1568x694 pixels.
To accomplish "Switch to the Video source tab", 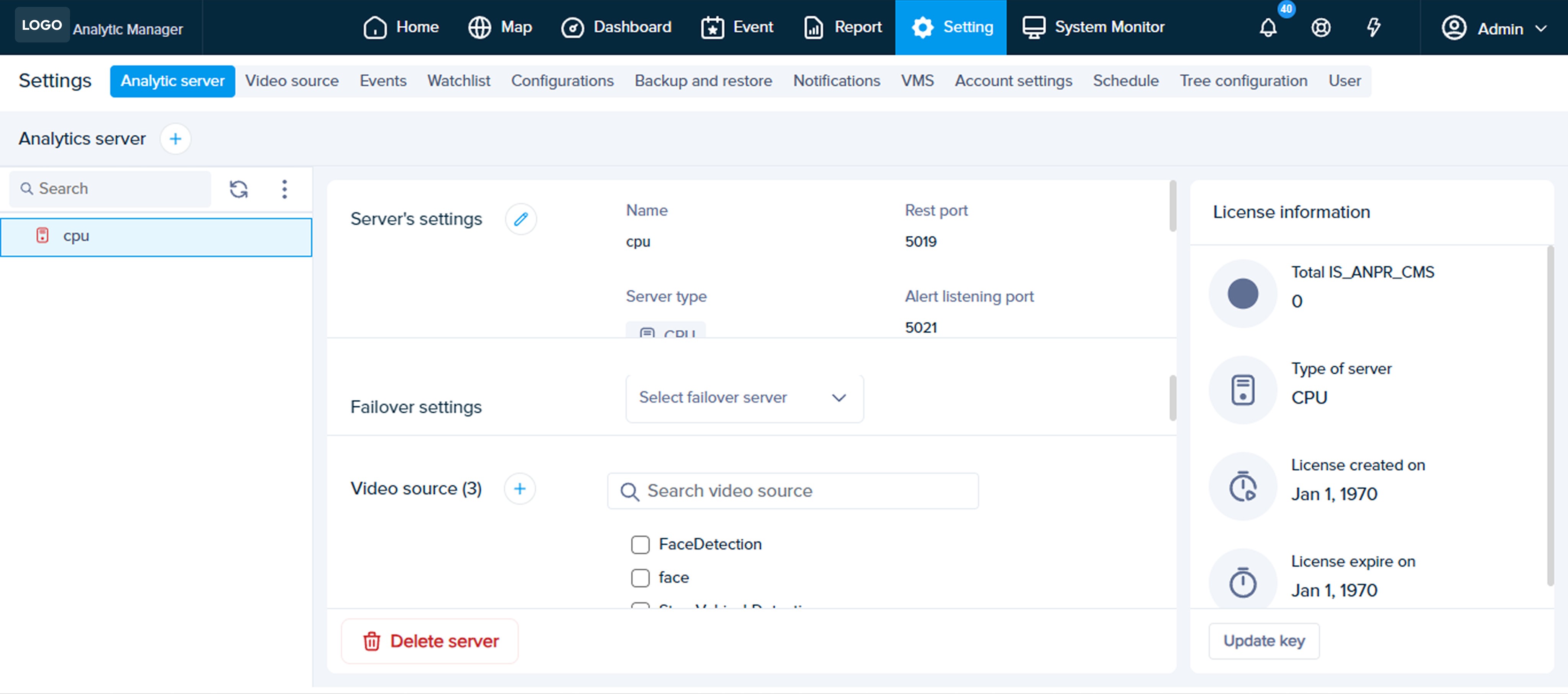I will tap(292, 81).
